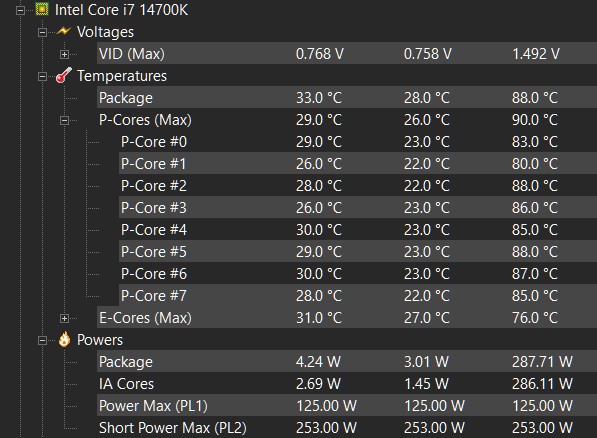Select the P-Core #4 row

click(x=358, y=230)
